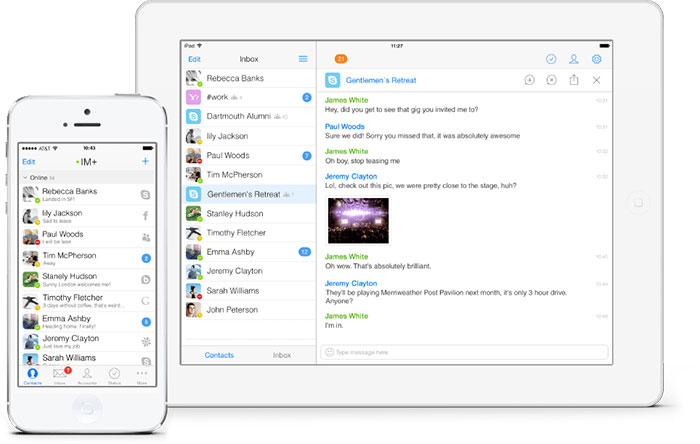
Task: Tap the leave-chat x bubble icon
Action: [x=552, y=80]
